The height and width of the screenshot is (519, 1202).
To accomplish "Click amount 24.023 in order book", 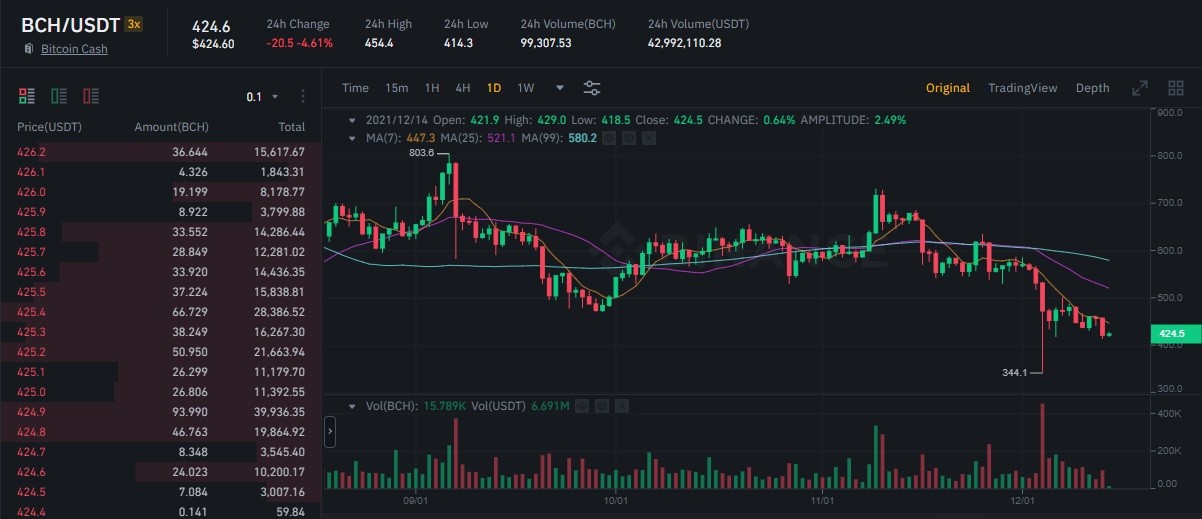I will click(190, 472).
